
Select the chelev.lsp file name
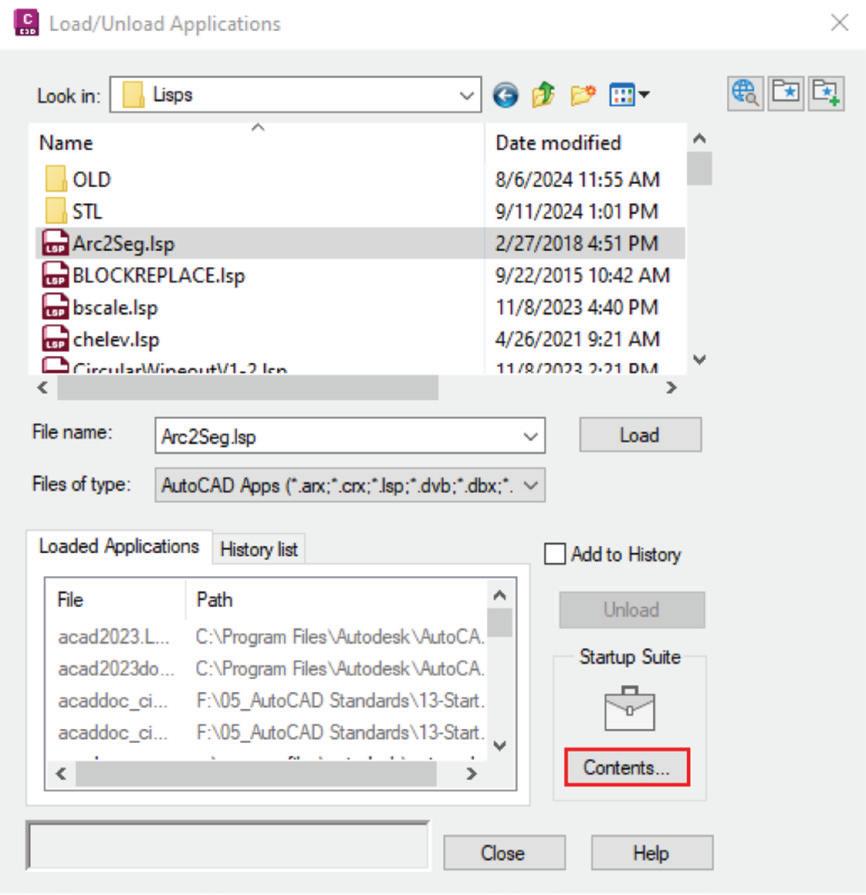[x=116, y=340]
